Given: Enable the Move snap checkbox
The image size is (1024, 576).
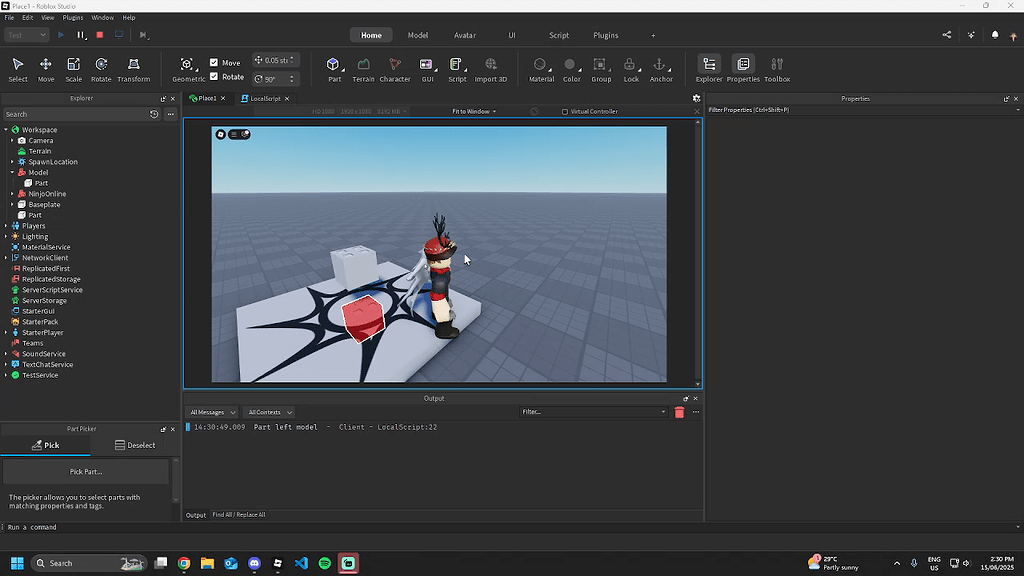Looking at the screenshot, I should 214,61.
